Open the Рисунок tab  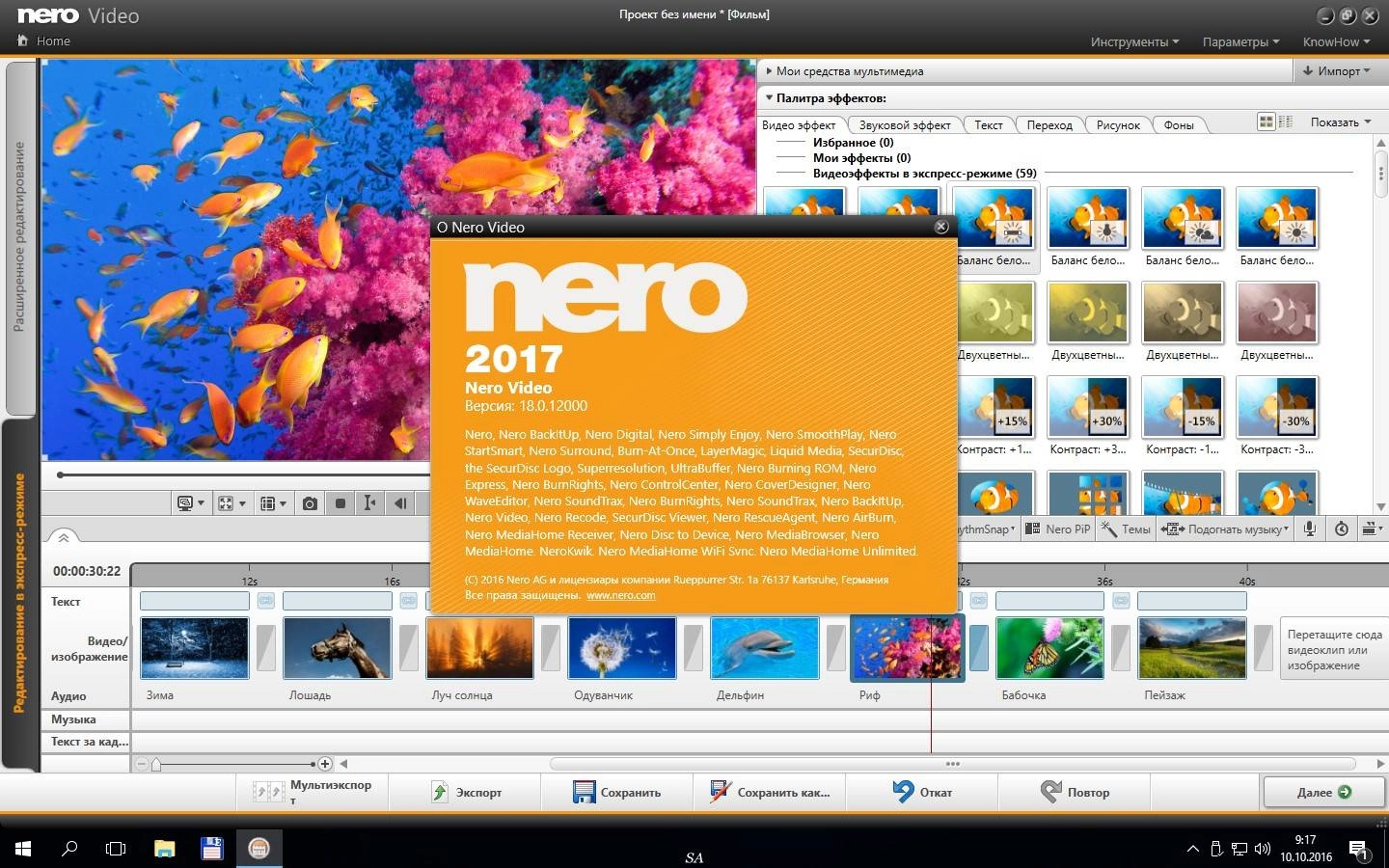pyautogui.click(x=1118, y=124)
